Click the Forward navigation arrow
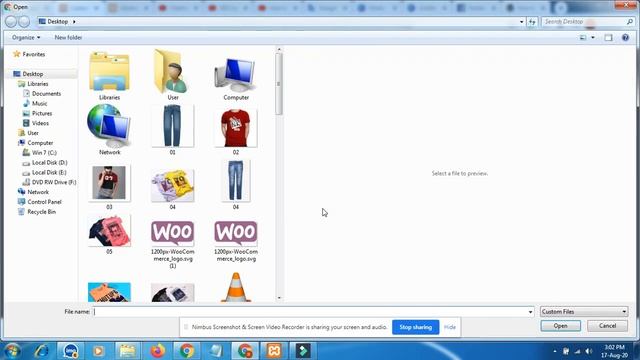Image resolution: width=640 pixels, height=360 pixels. [24, 22]
